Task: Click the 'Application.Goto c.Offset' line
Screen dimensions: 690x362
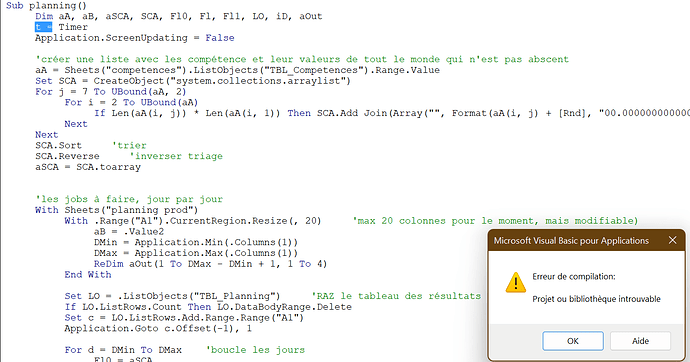Action: click(x=158, y=329)
